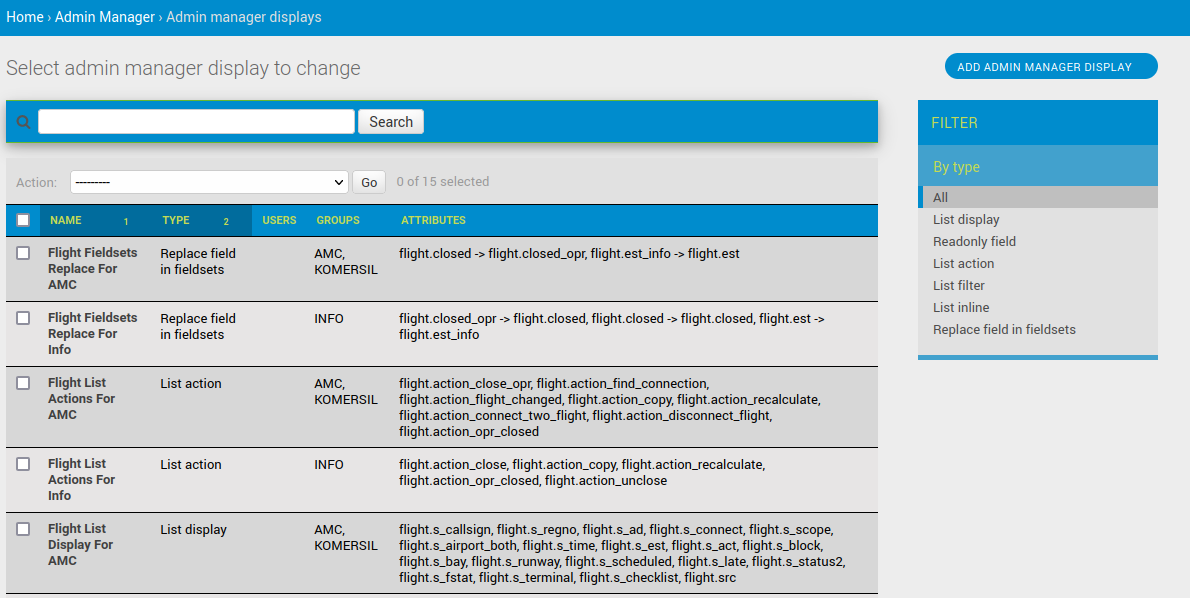The height and width of the screenshot is (598, 1190).
Task: Sort by Name column header
Action: (x=66, y=220)
